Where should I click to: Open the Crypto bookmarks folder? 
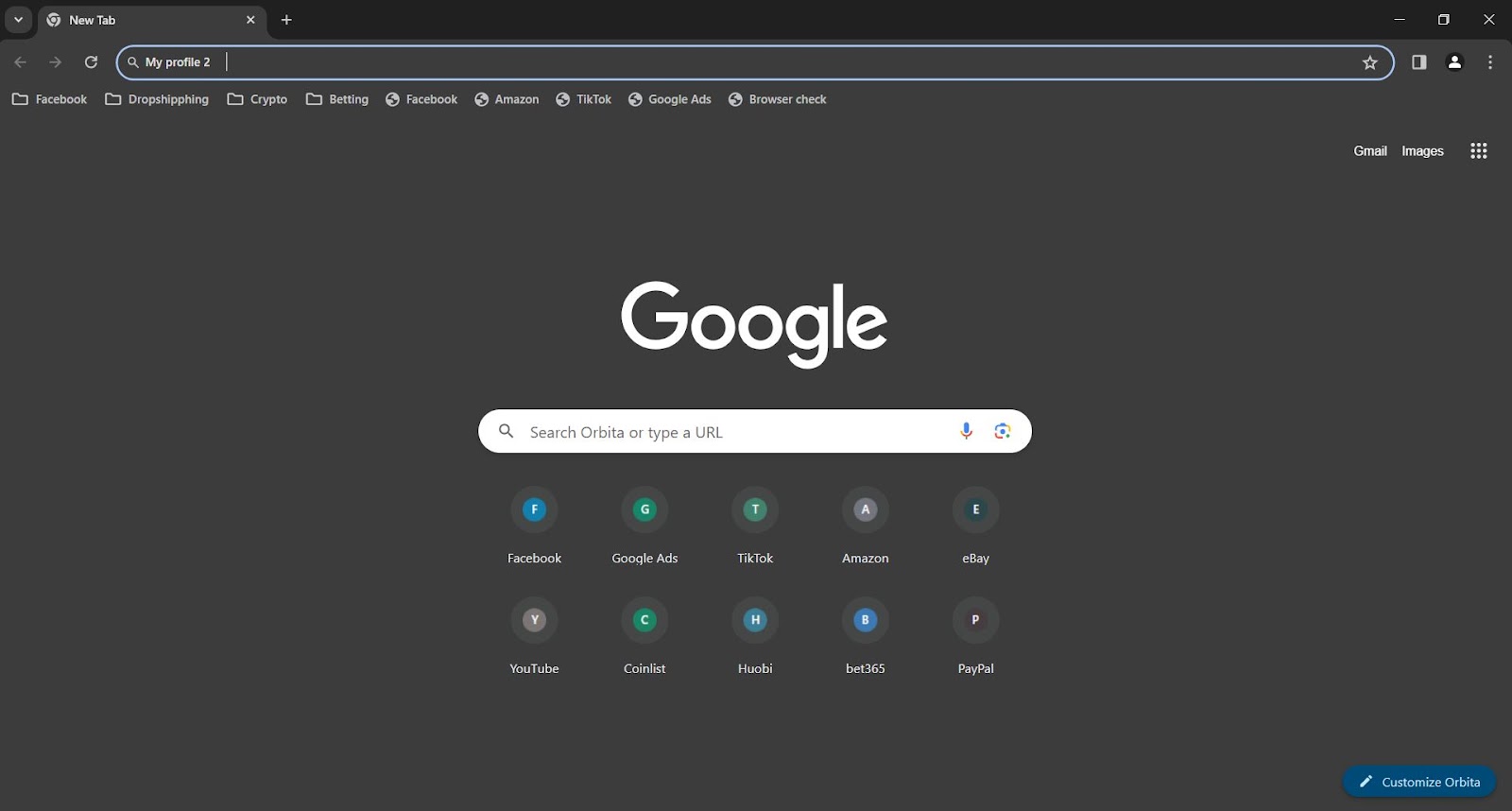tap(257, 99)
